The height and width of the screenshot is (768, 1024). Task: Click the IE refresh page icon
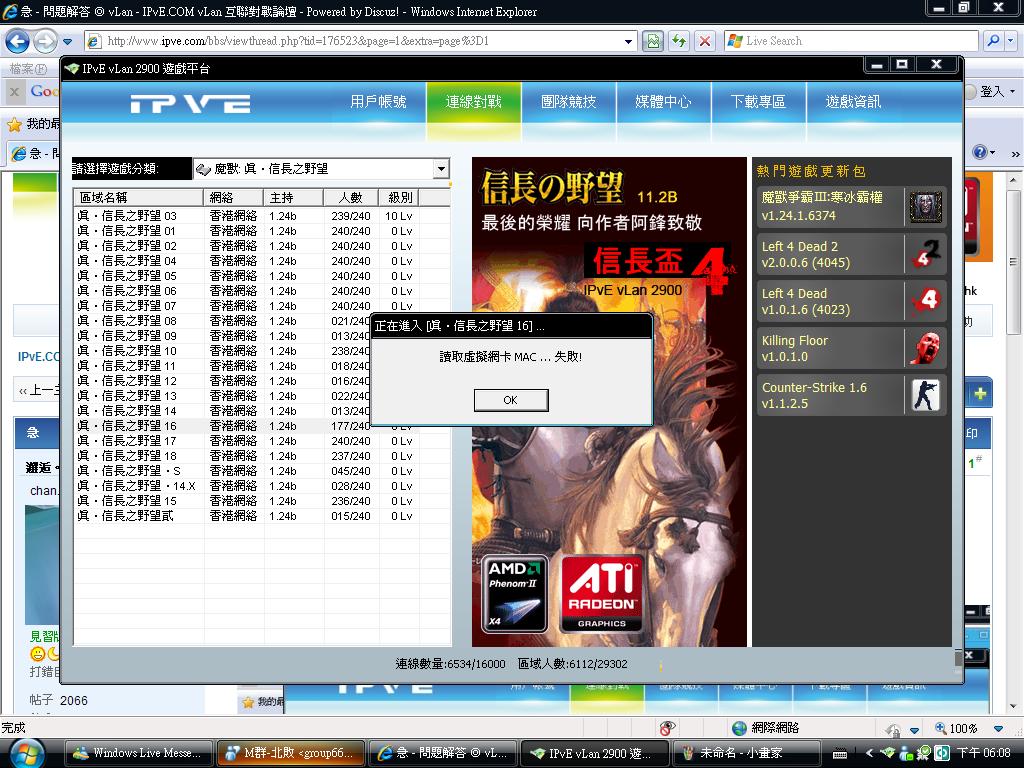pos(679,41)
